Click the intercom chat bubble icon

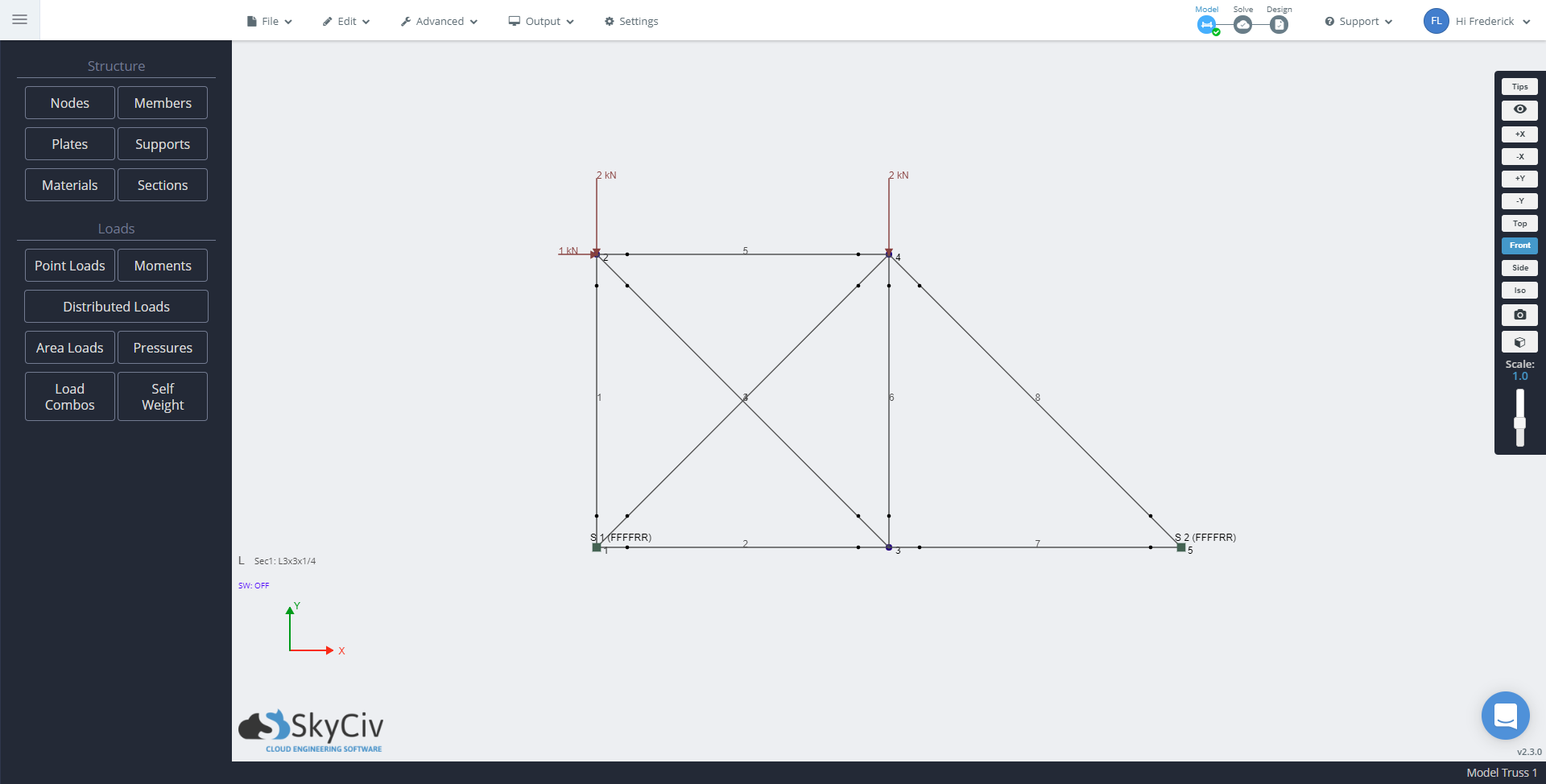click(x=1505, y=715)
